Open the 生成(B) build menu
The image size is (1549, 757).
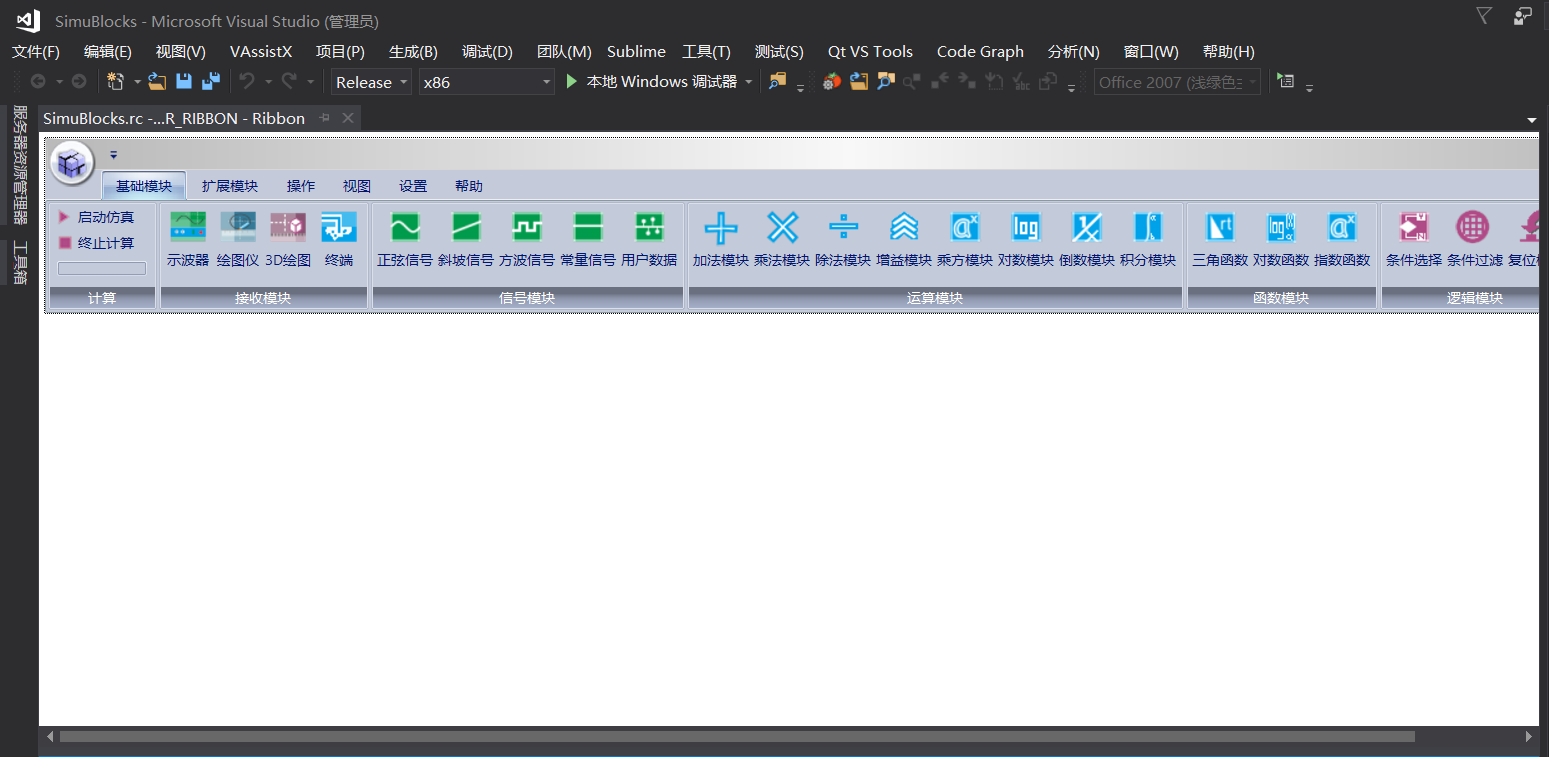[x=413, y=52]
